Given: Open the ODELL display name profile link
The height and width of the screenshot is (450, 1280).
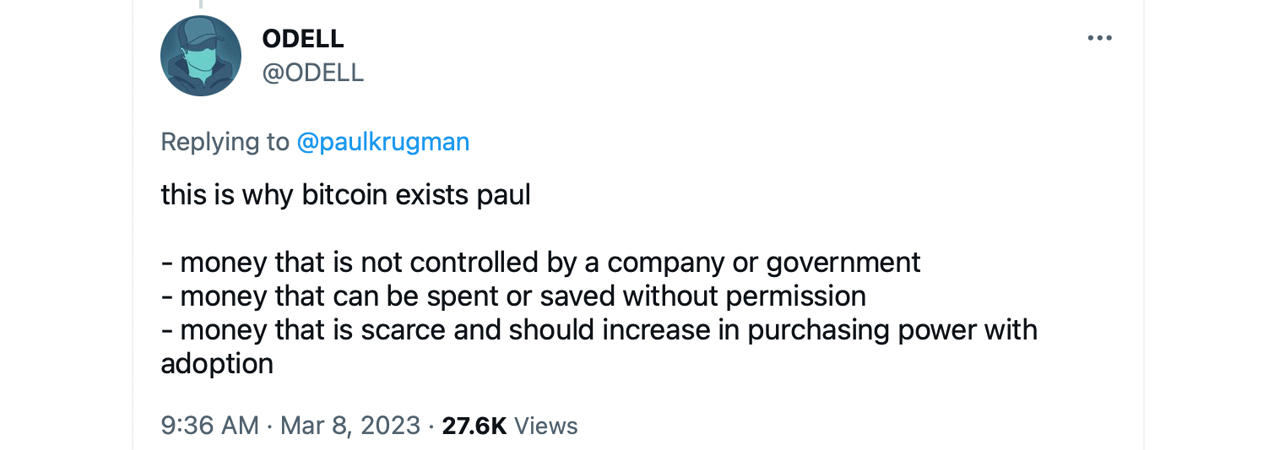Looking at the screenshot, I should click(x=302, y=39).
